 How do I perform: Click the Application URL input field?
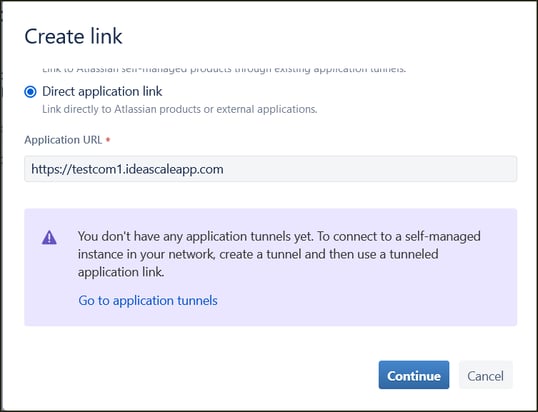(x=270, y=169)
